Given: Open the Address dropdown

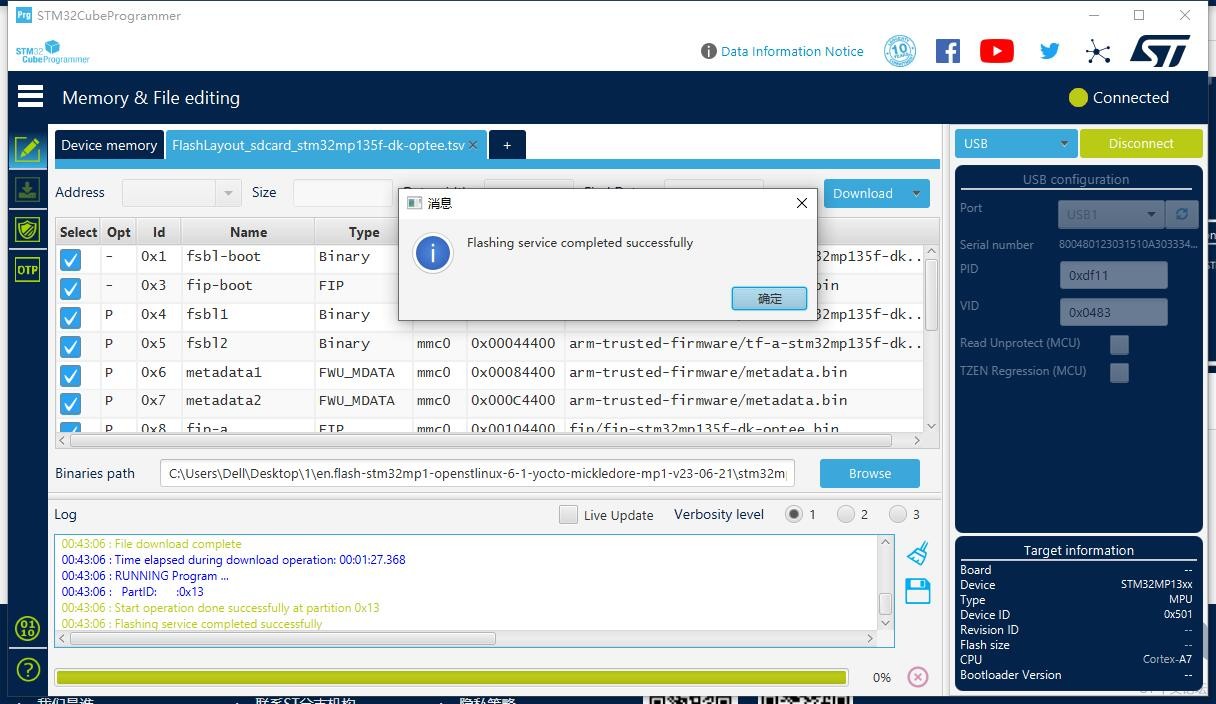Looking at the screenshot, I should 181,192.
